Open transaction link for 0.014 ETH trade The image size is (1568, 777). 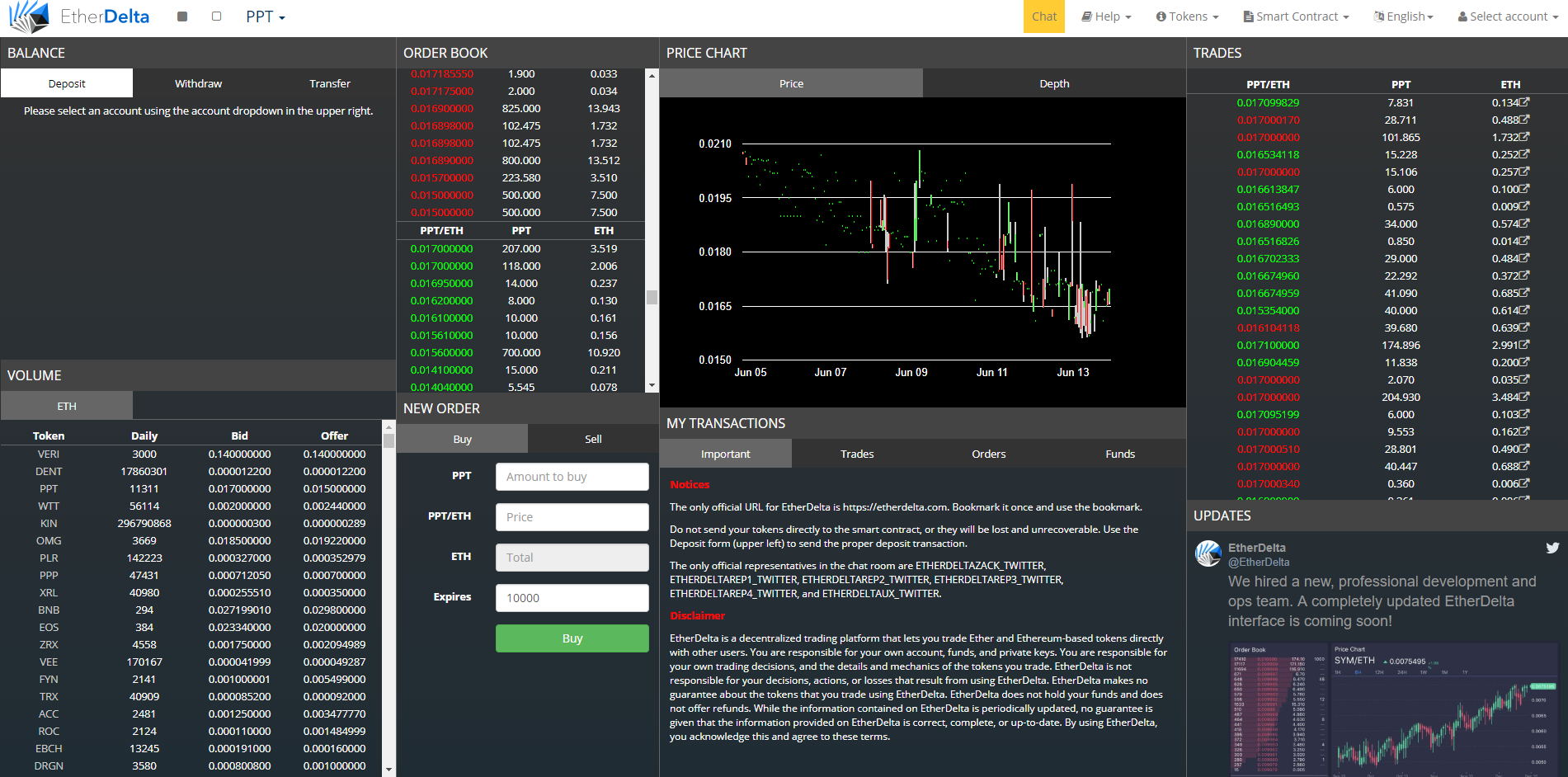[x=1524, y=241]
